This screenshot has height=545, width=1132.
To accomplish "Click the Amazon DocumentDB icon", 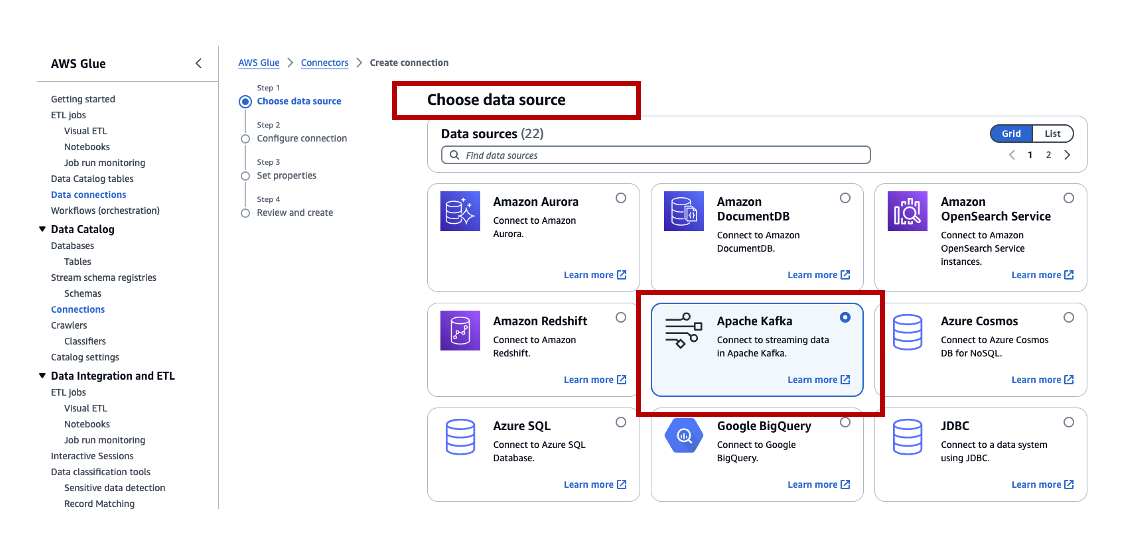I will coord(684,211).
